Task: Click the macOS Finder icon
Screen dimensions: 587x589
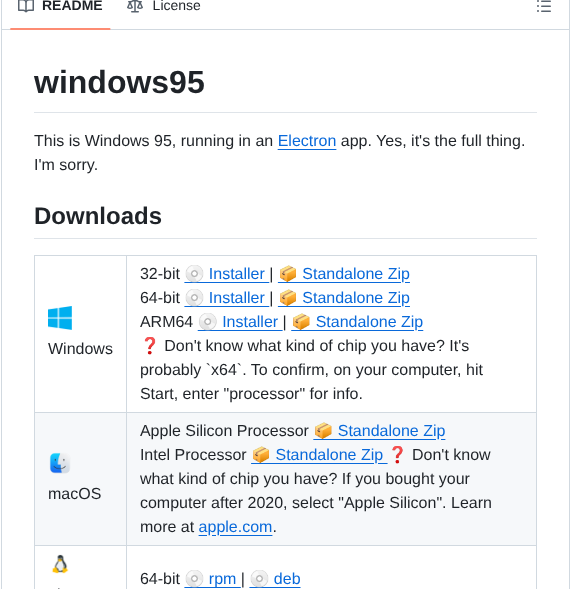Action: tap(60, 463)
